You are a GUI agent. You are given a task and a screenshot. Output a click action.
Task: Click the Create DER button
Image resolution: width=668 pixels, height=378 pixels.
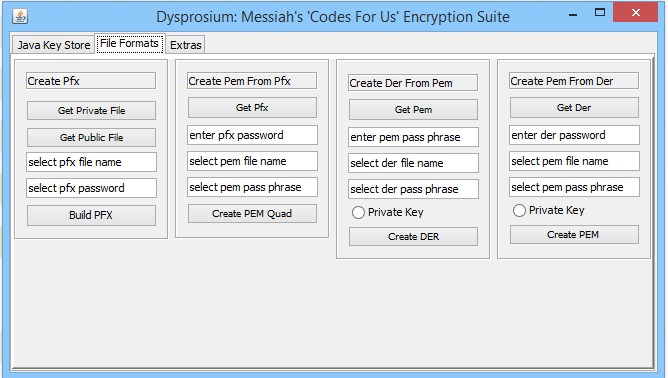413,237
